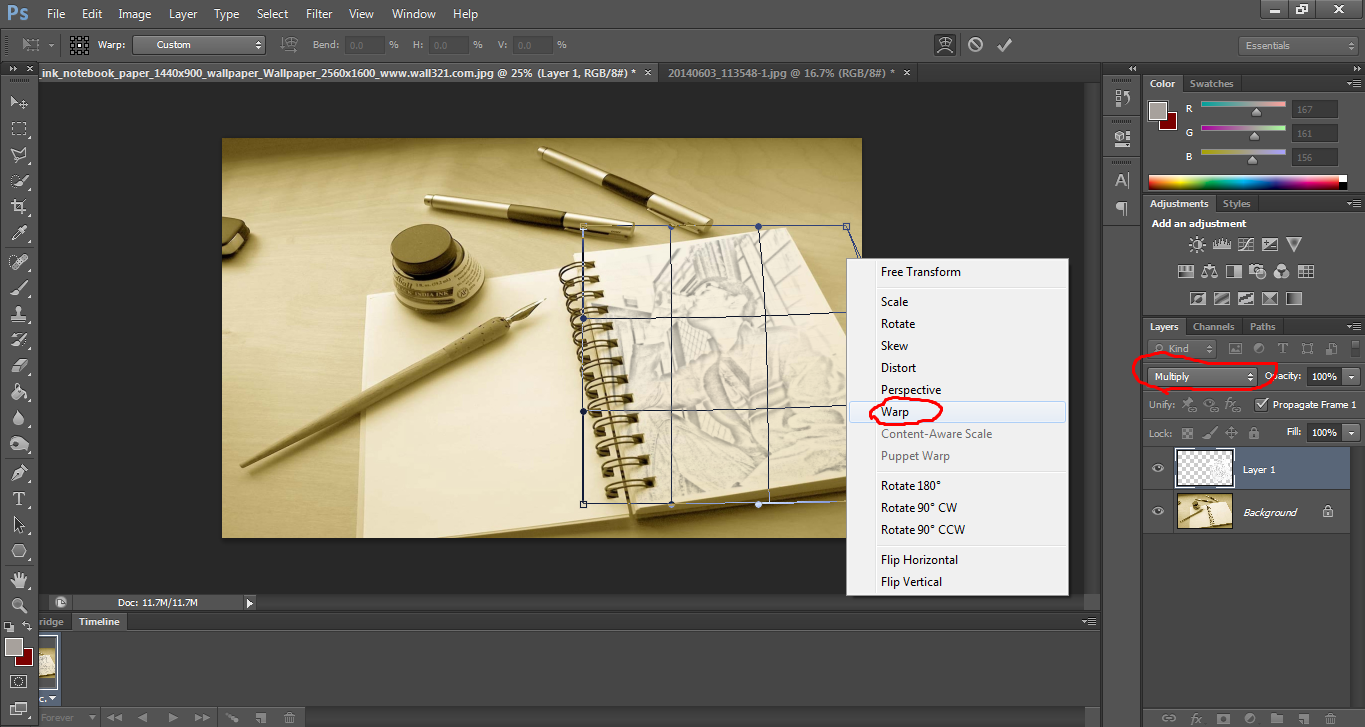Viewport: 1365px width, 727px height.
Task: Switch to the Swatches tab
Action: tap(1212, 84)
